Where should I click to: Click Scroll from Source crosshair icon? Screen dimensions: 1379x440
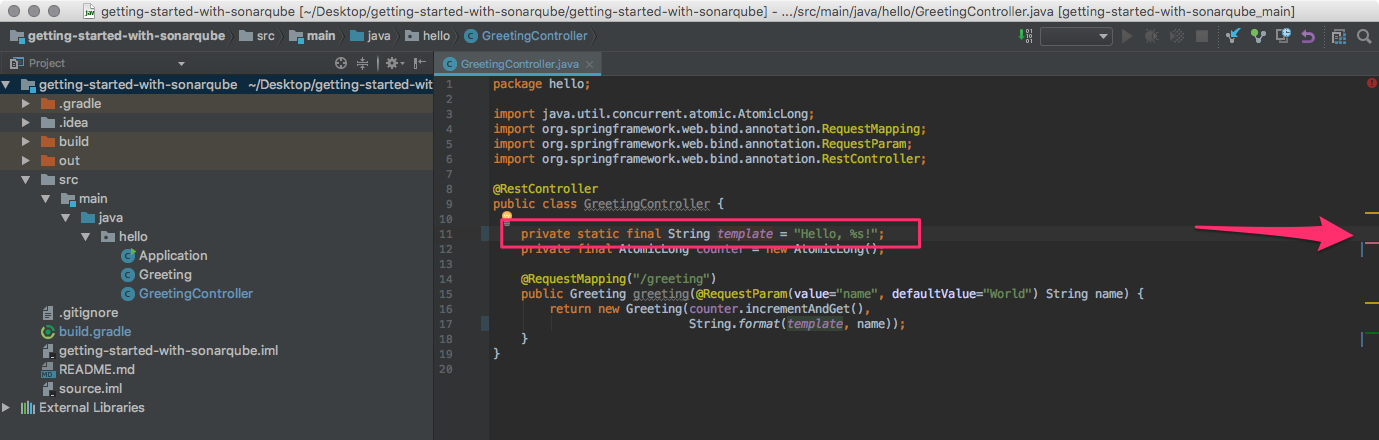[x=341, y=63]
